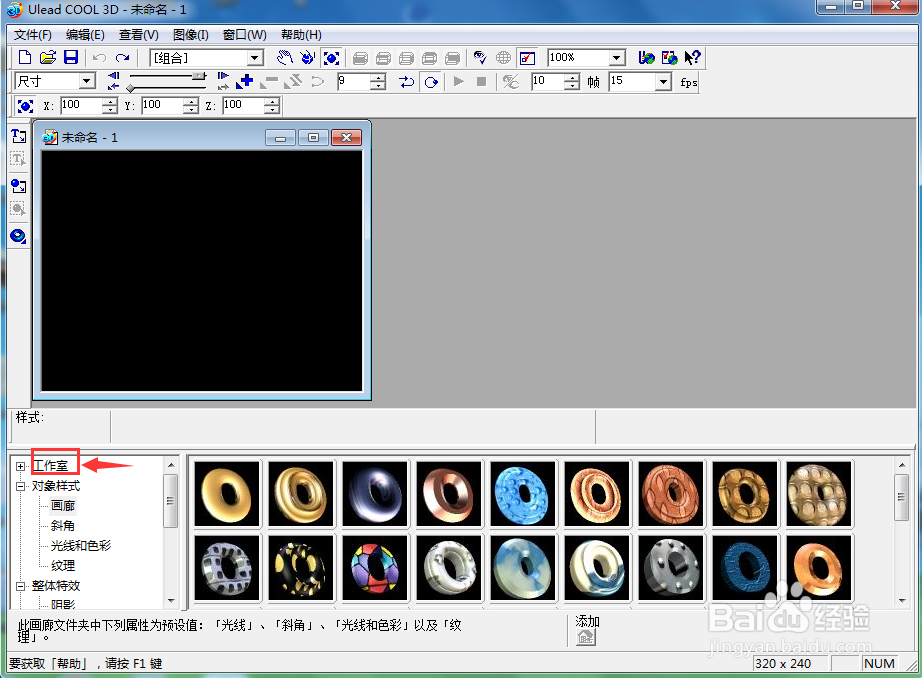The height and width of the screenshot is (678, 922).
Task: Click the timeline frame slider thumb
Action: coord(199,76)
